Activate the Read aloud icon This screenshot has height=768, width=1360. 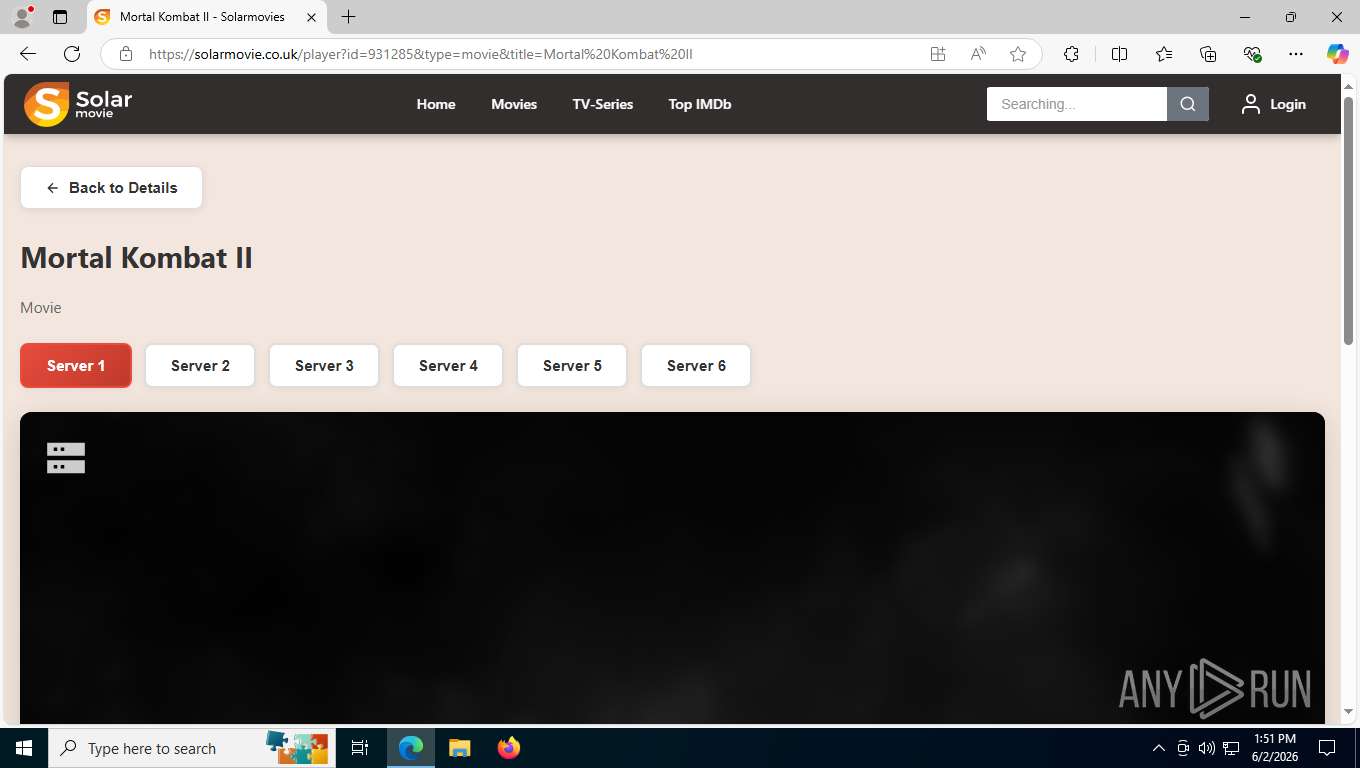point(978,54)
